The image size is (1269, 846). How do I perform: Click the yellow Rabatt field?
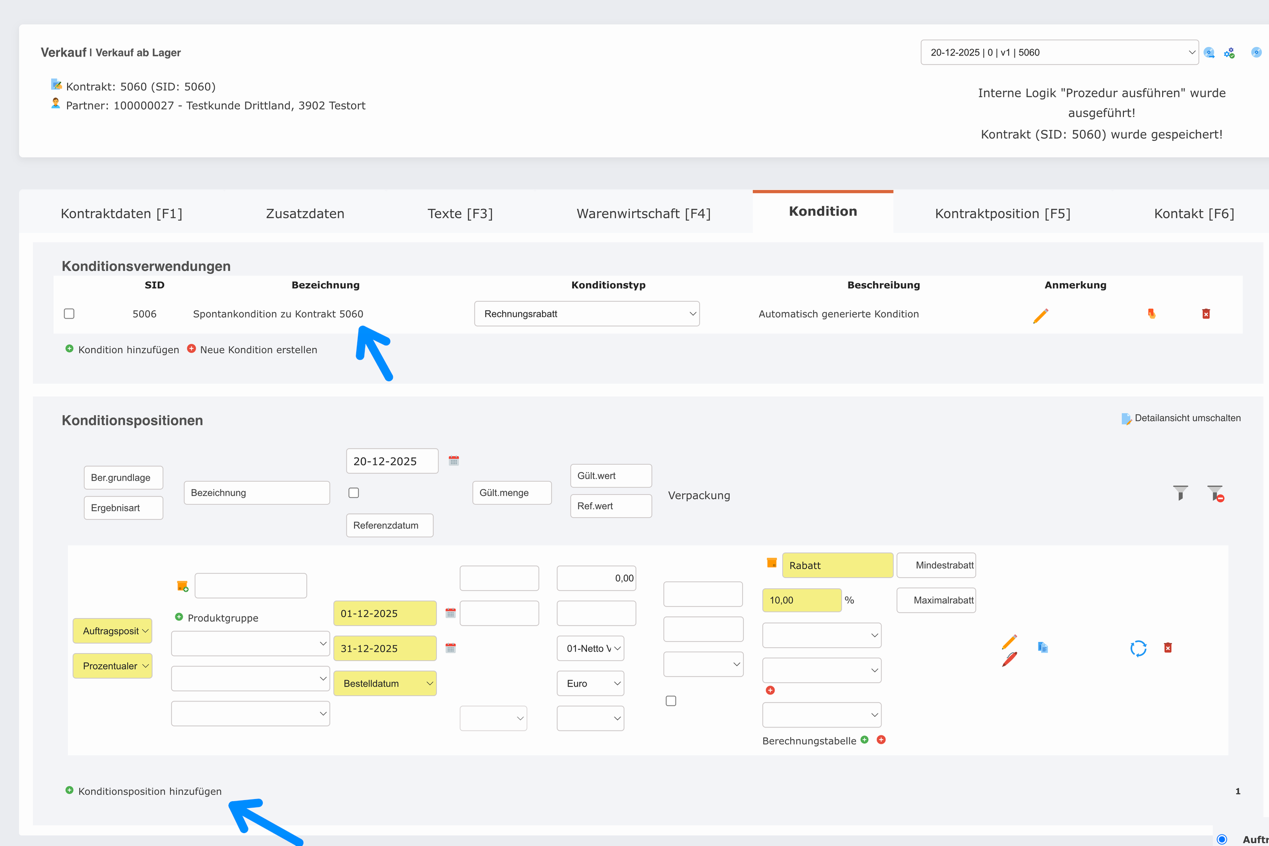(837, 566)
